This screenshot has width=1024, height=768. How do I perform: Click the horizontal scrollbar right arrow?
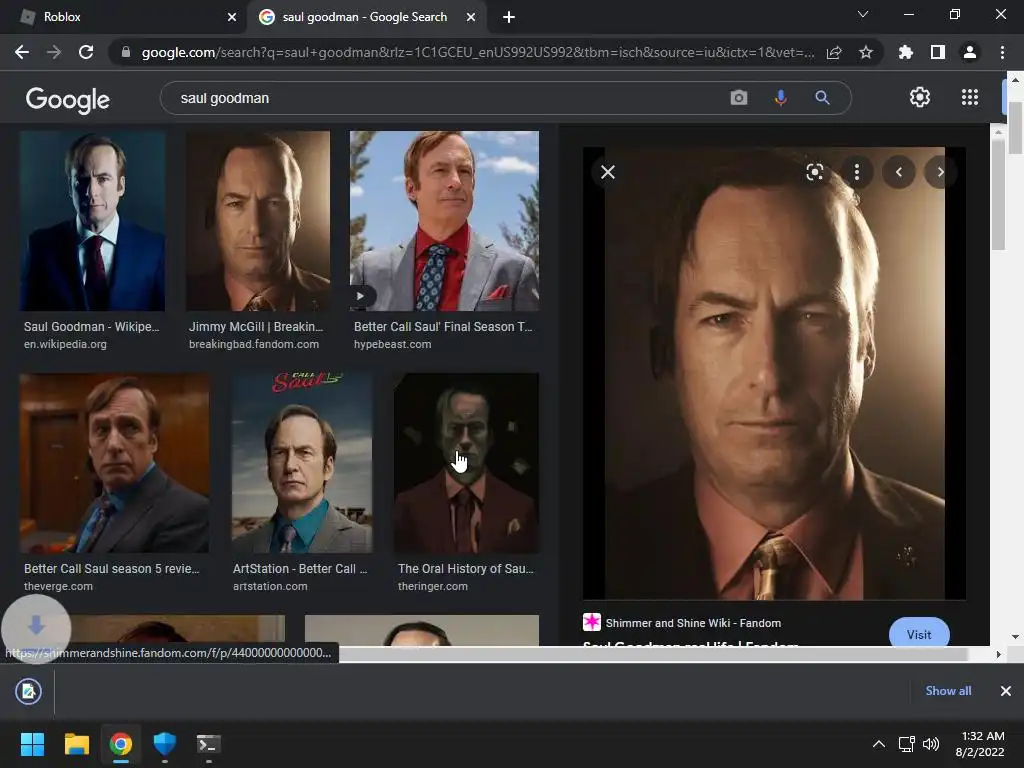(x=999, y=654)
